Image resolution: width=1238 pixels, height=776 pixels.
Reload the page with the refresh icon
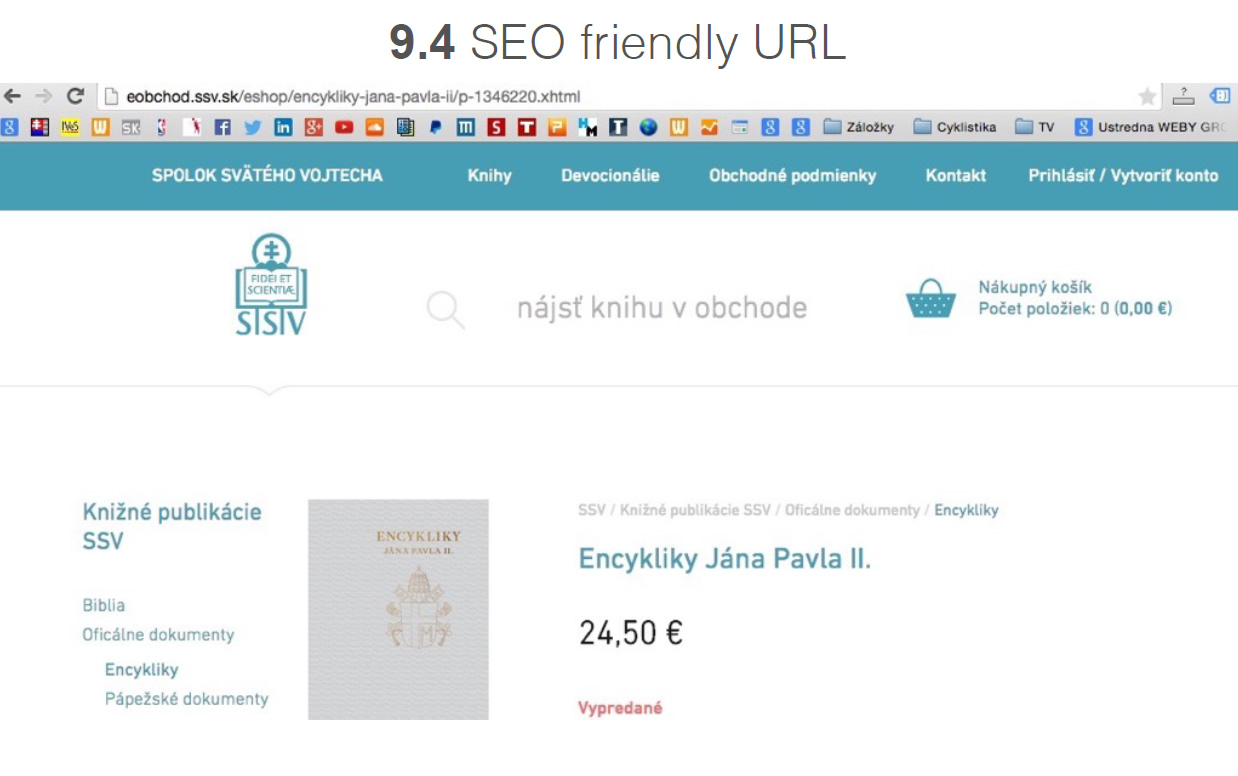pyautogui.click(x=74, y=96)
